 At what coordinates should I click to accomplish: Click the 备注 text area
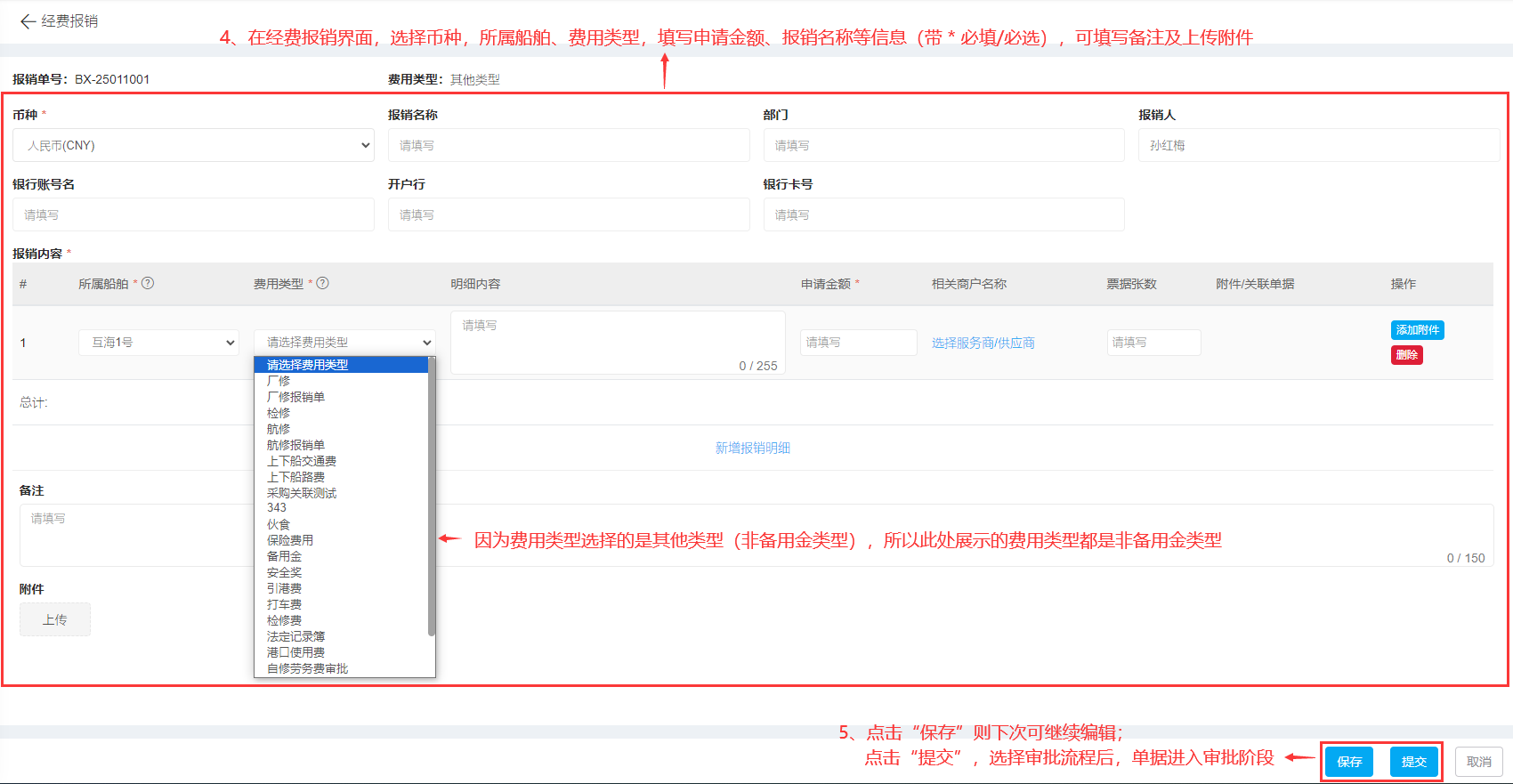coord(756,535)
